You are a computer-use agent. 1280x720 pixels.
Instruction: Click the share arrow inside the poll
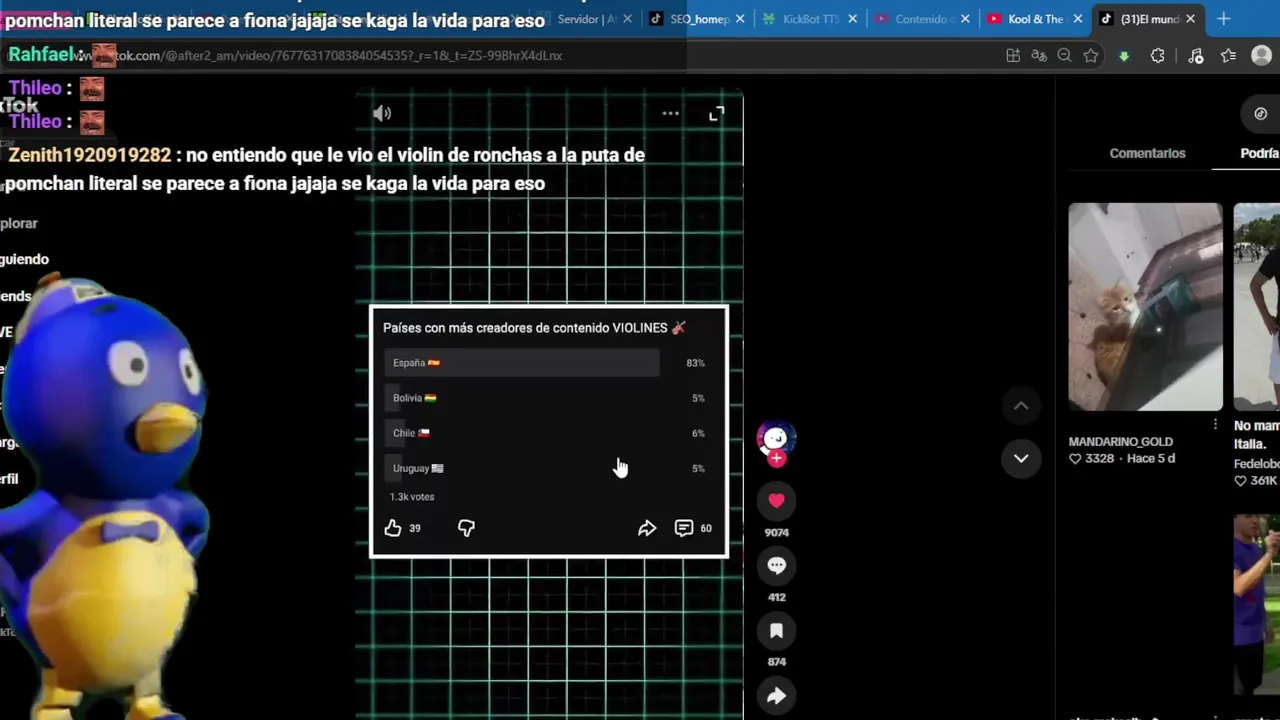click(x=647, y=528)
